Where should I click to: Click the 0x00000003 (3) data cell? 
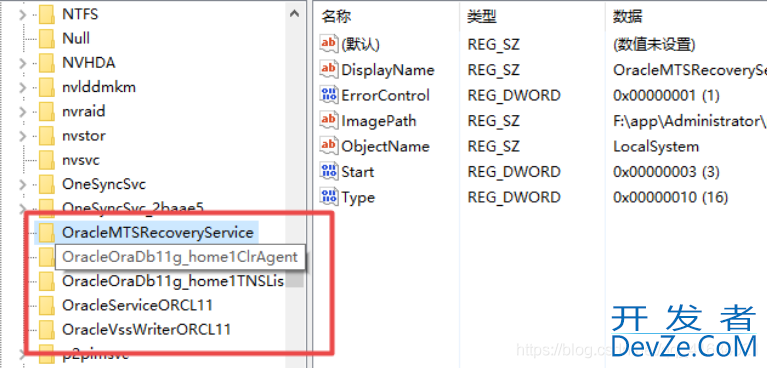click(x=666, y=172)
